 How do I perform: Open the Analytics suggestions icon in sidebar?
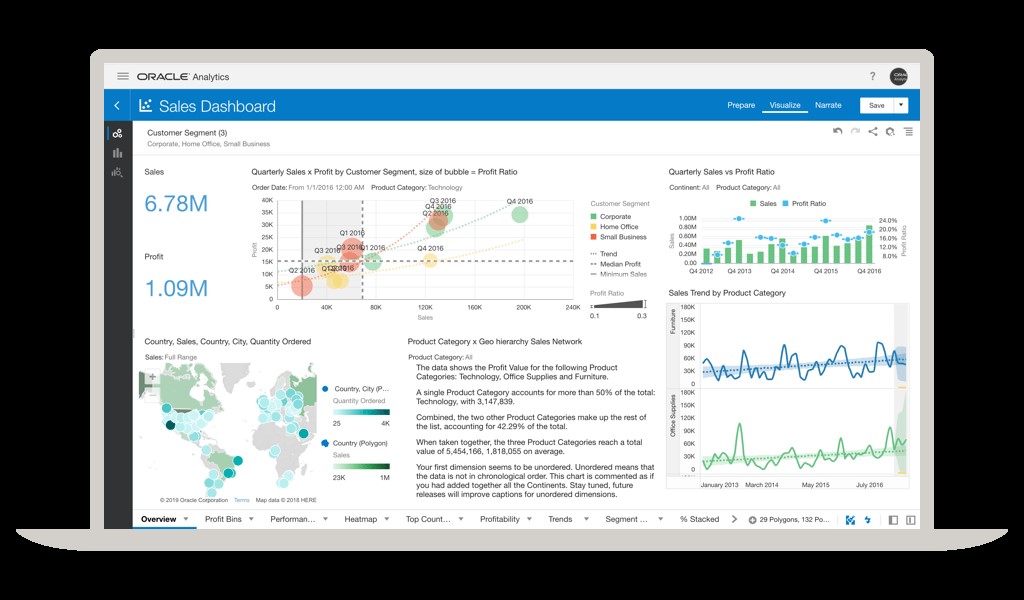point(118,173)
